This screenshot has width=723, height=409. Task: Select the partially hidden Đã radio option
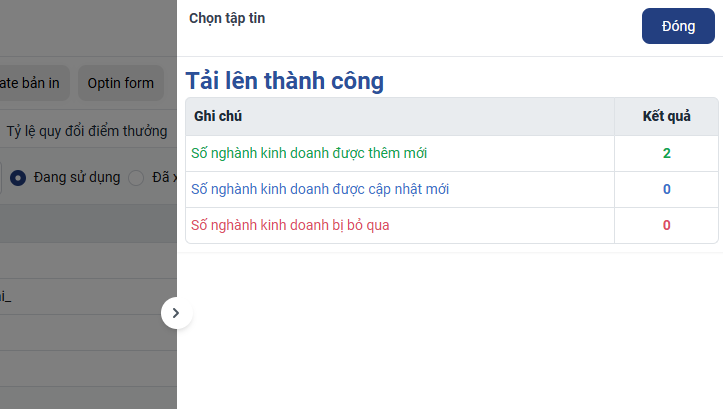(137, 177)
